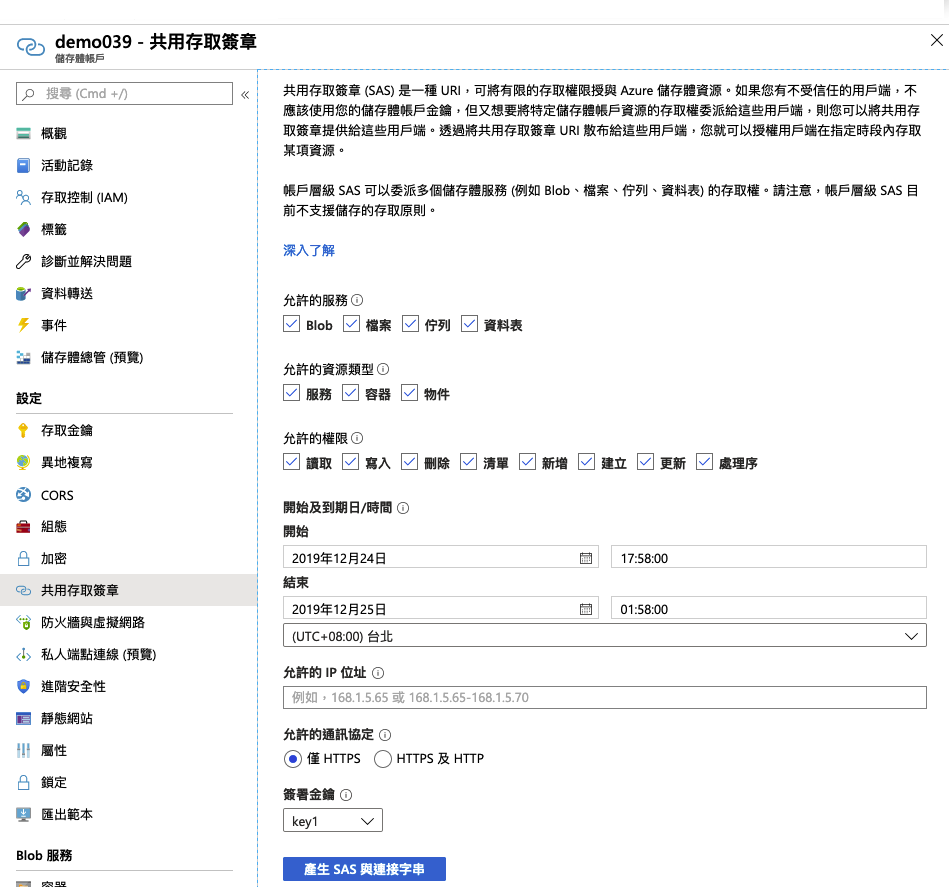Toggle the 刪除 permission checkbox

coord(410,462)
